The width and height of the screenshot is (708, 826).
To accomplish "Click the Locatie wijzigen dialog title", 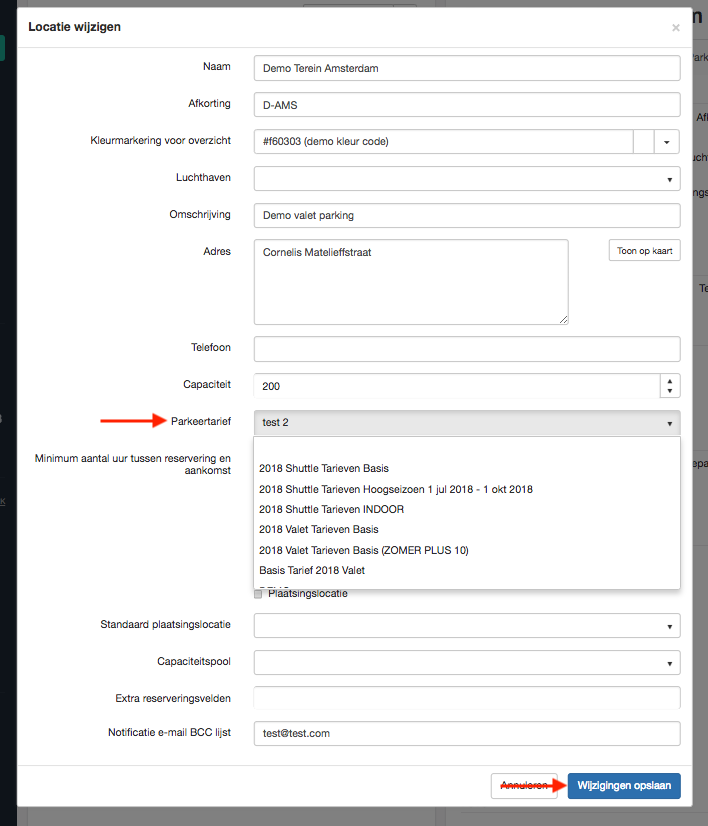I will click(x=74, y=27).
